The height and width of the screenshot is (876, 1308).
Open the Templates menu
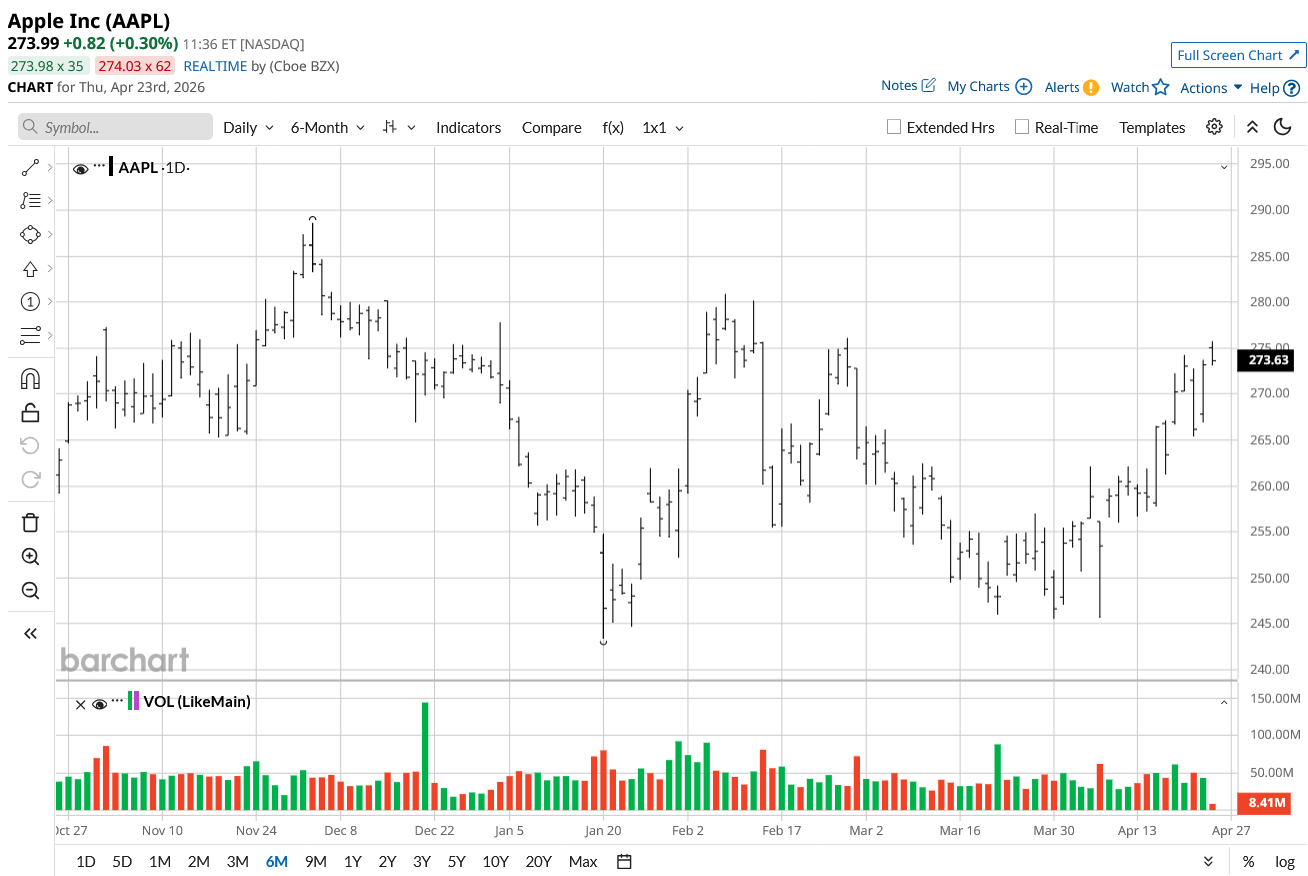pyautogui.click(x=1152, y=127)
